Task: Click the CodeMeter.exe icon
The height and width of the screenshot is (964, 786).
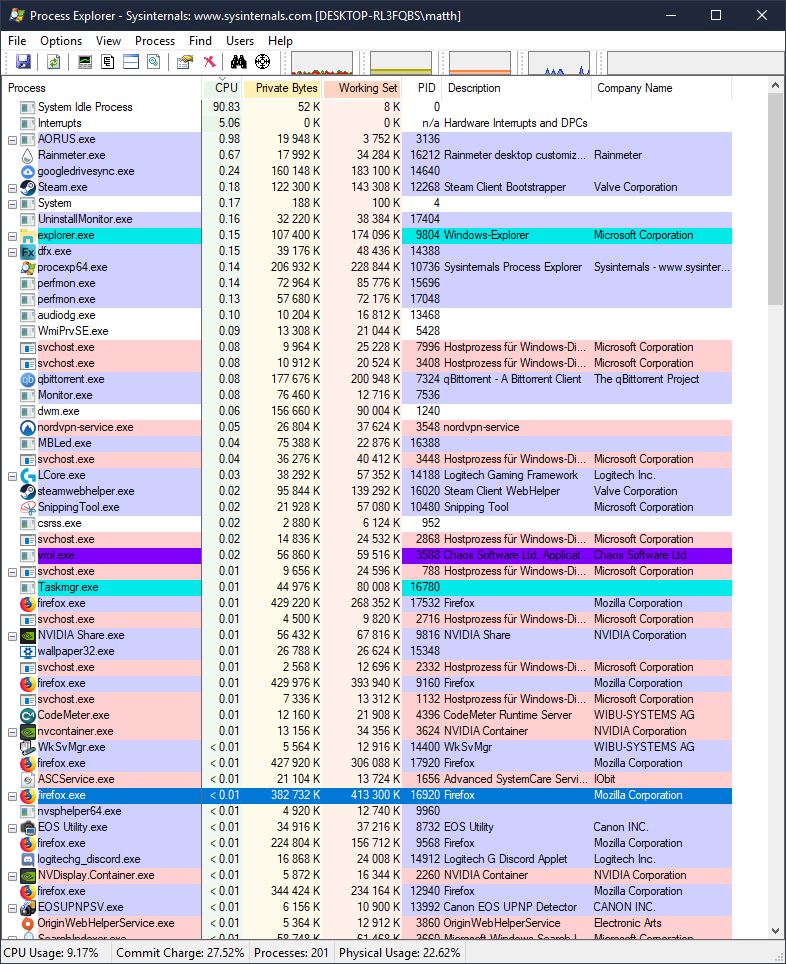Action: [27, 714]
